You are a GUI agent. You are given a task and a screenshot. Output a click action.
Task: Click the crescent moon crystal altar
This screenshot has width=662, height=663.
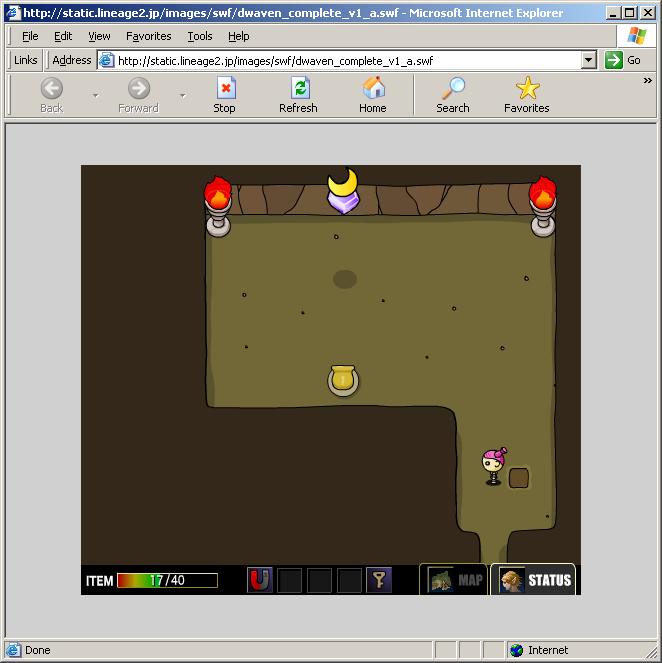tap(343, 191)
